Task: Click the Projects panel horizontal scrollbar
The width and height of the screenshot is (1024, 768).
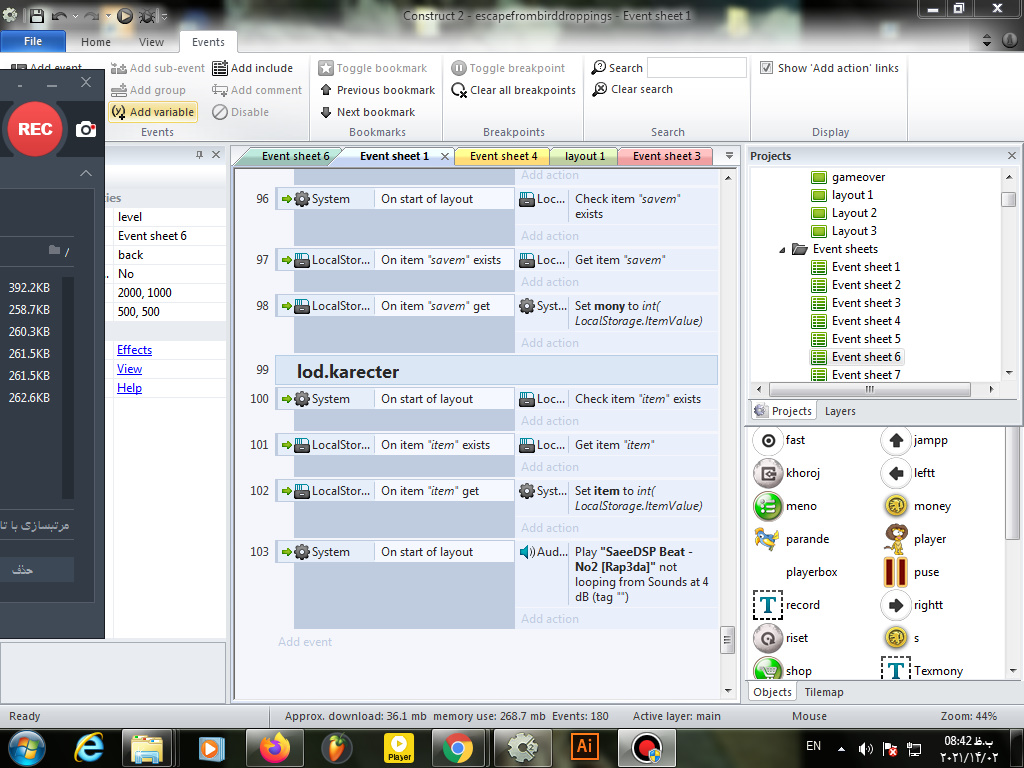Action: pos(869,389)
